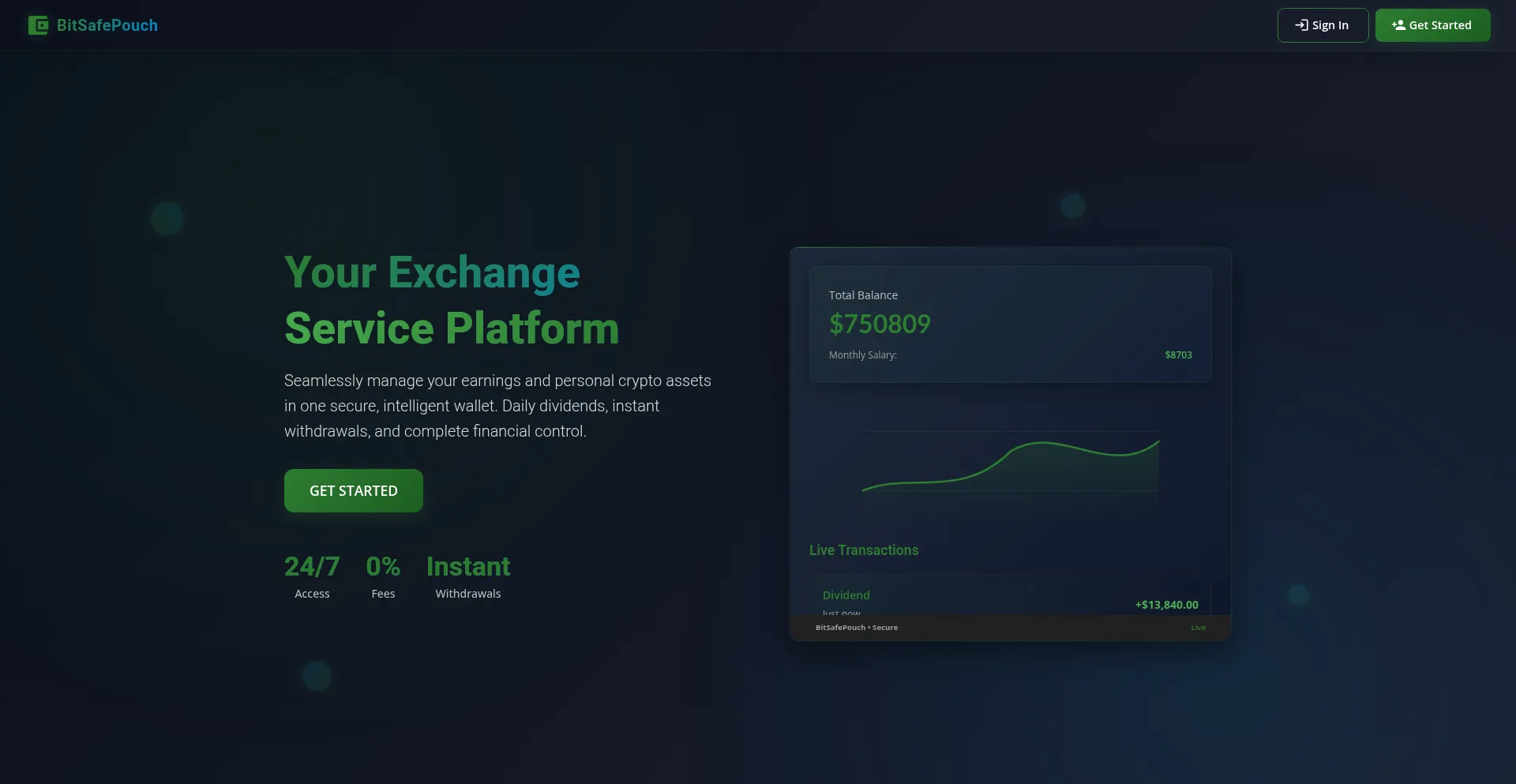Click the green Live status indicator
Viewport: 1516px width, 784px height.
1198,628
